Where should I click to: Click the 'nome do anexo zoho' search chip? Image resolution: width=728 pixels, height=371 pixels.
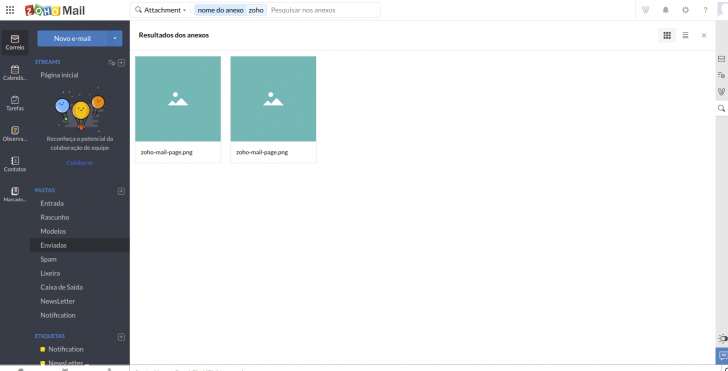click(231, 10)
